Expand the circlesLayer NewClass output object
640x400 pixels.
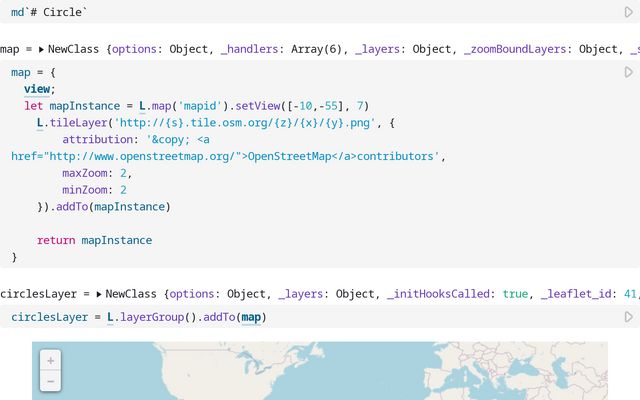99,294
